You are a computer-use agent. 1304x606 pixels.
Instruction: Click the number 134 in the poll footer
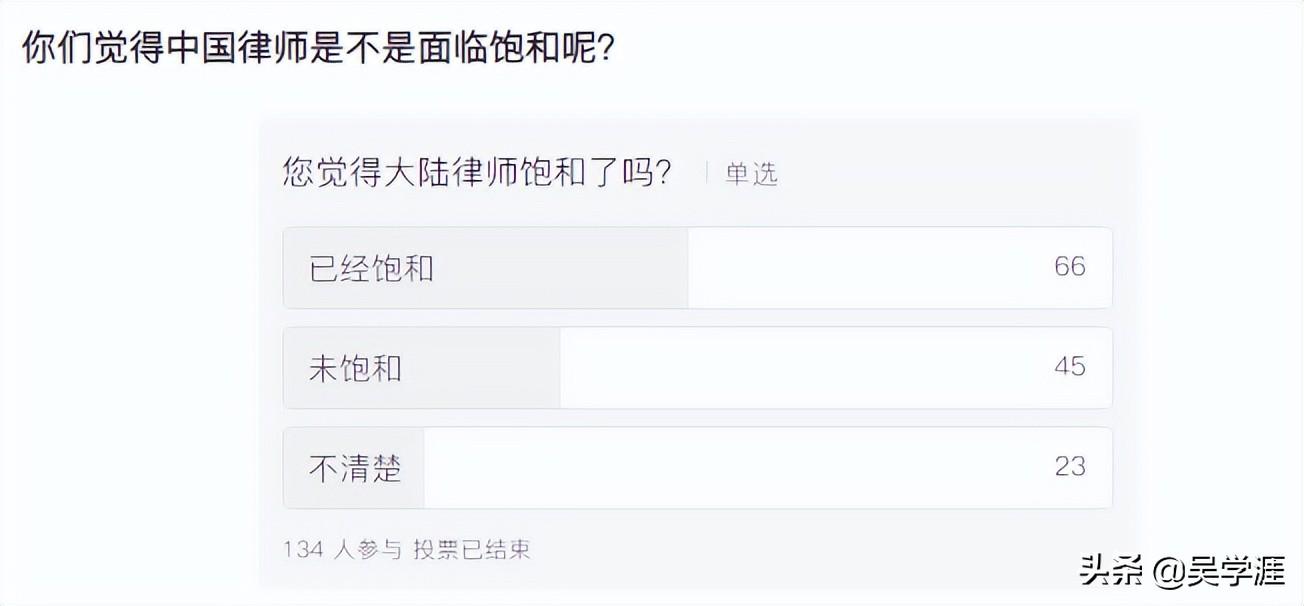point(303,549)
